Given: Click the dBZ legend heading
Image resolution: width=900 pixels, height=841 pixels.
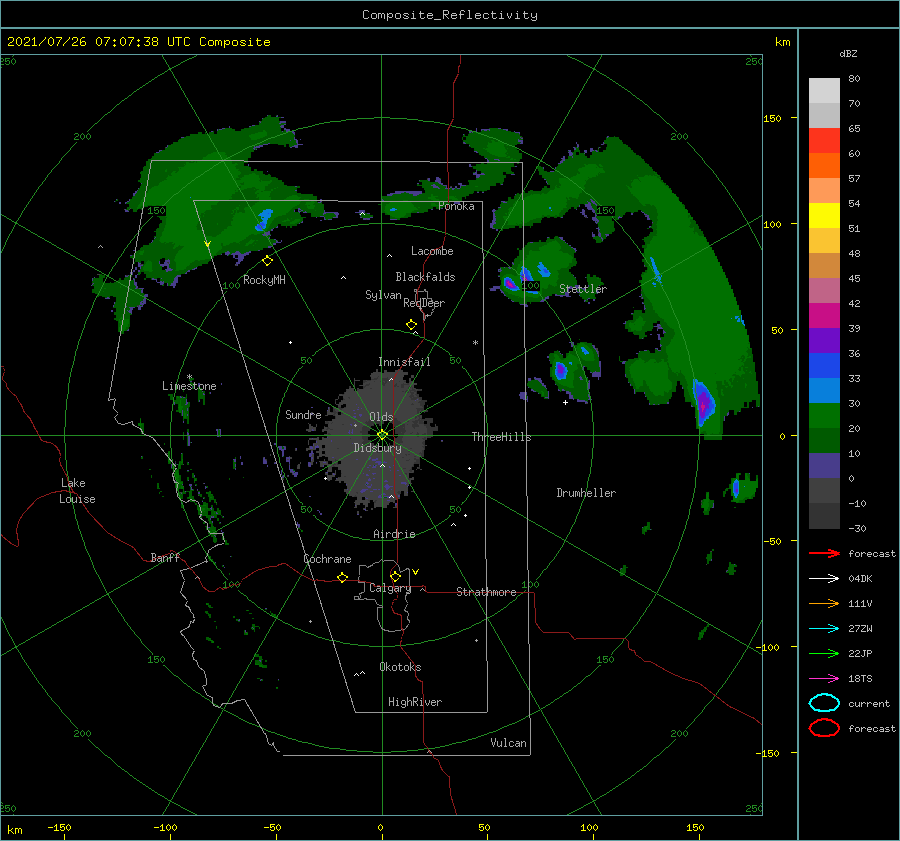Looking at the screenshot, I should [848, 53].
